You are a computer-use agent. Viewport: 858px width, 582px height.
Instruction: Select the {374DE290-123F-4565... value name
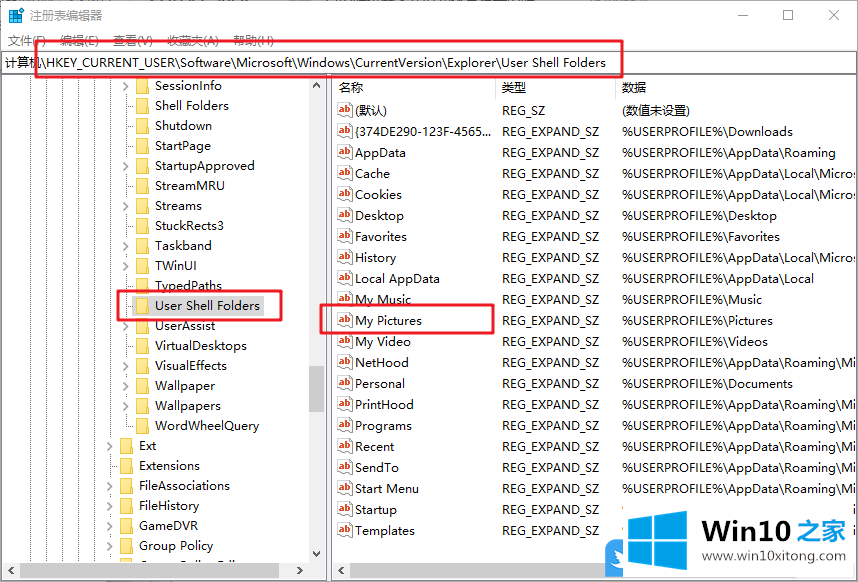423,131
